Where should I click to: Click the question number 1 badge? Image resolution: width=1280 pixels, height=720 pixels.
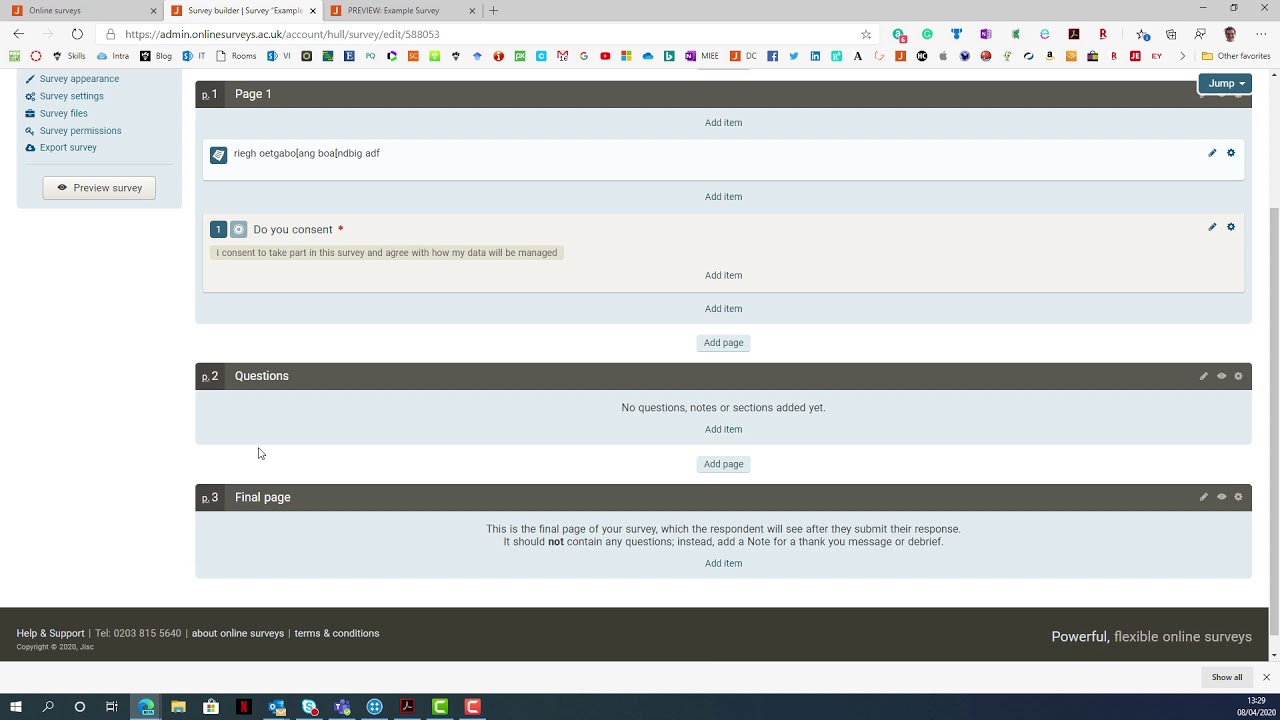[x=218, y=230]
